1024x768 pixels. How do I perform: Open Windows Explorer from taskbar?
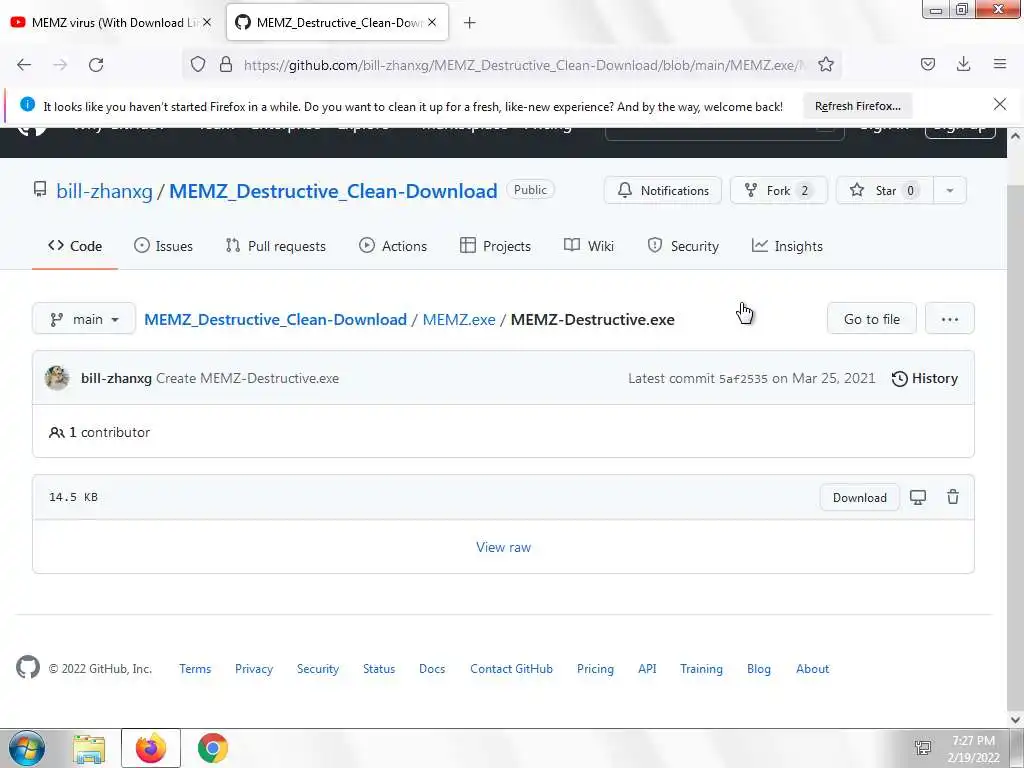click(x=89, y=749)
